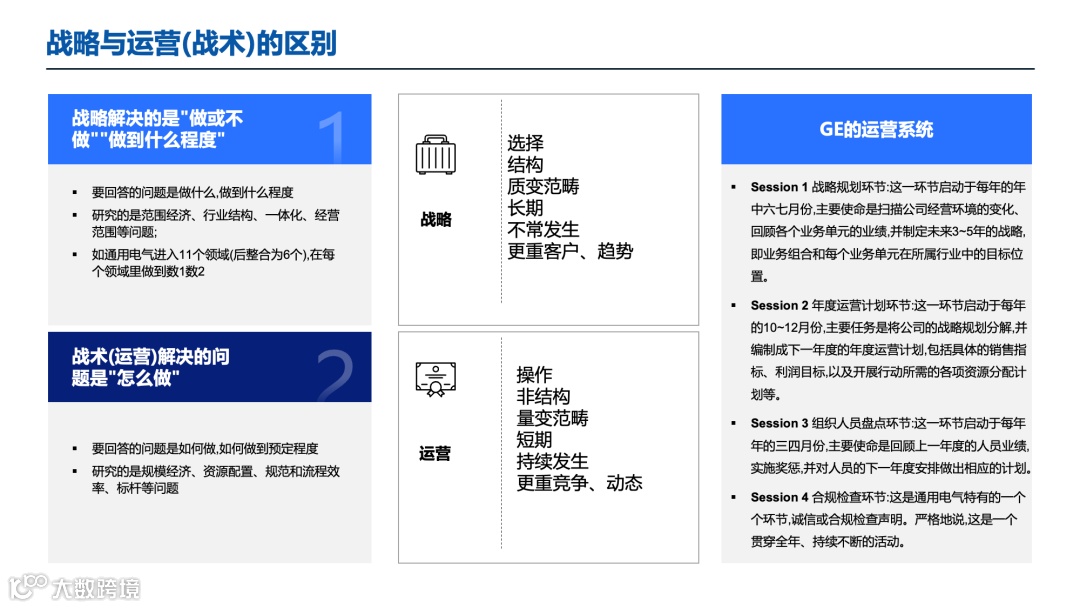This screenshot has height=608, width=1080.
Task: Click 短期 in the operations list
Action: [534, 440]
